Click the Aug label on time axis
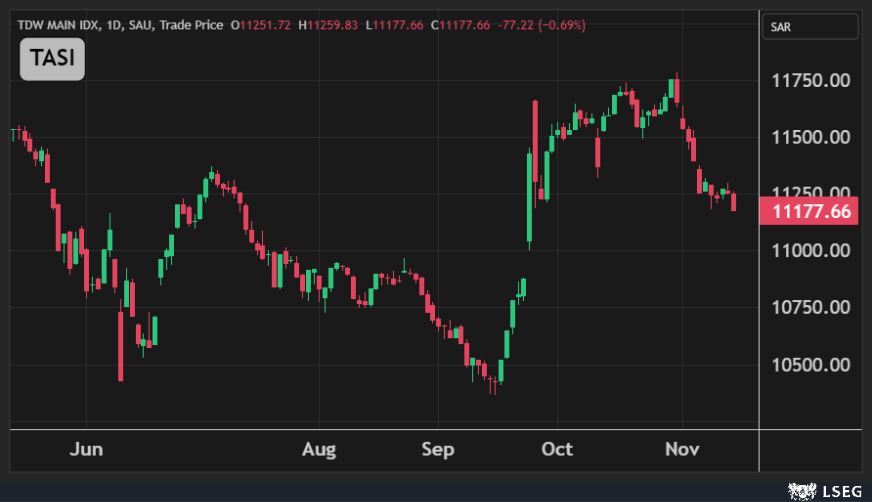Image resolution: width=872 pixels, height=502 pixels. click(x=319, y=449)
